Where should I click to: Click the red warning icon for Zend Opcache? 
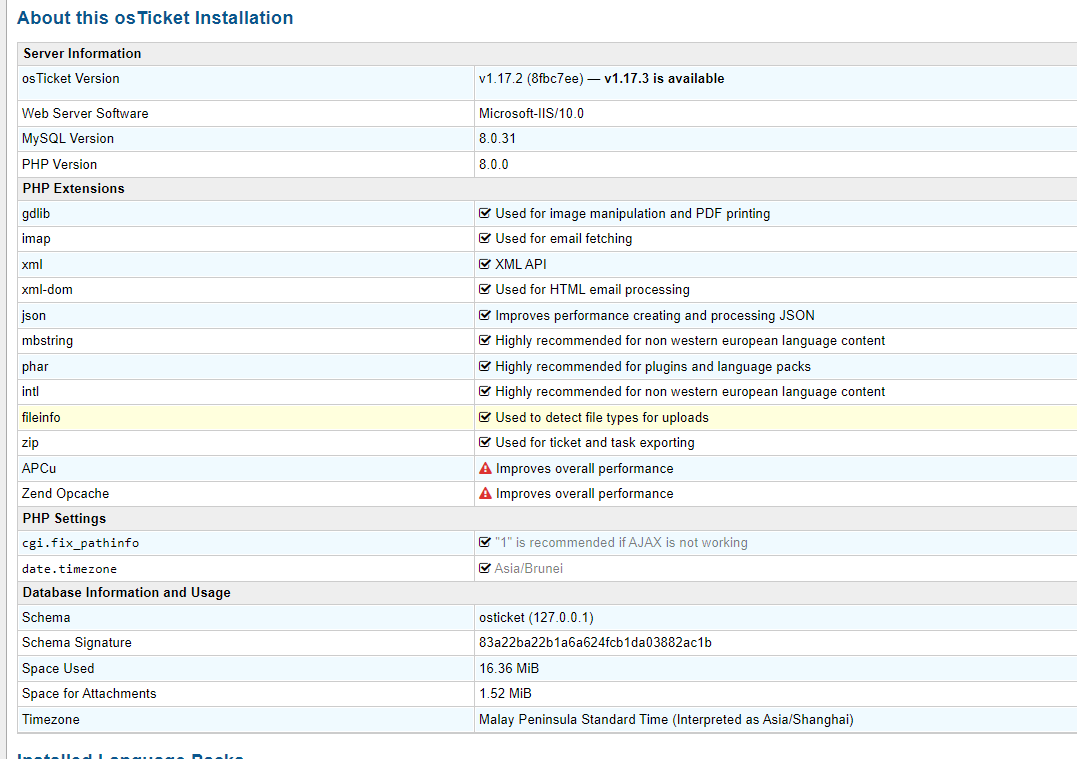pyautogui.click(x=485, y=493)
